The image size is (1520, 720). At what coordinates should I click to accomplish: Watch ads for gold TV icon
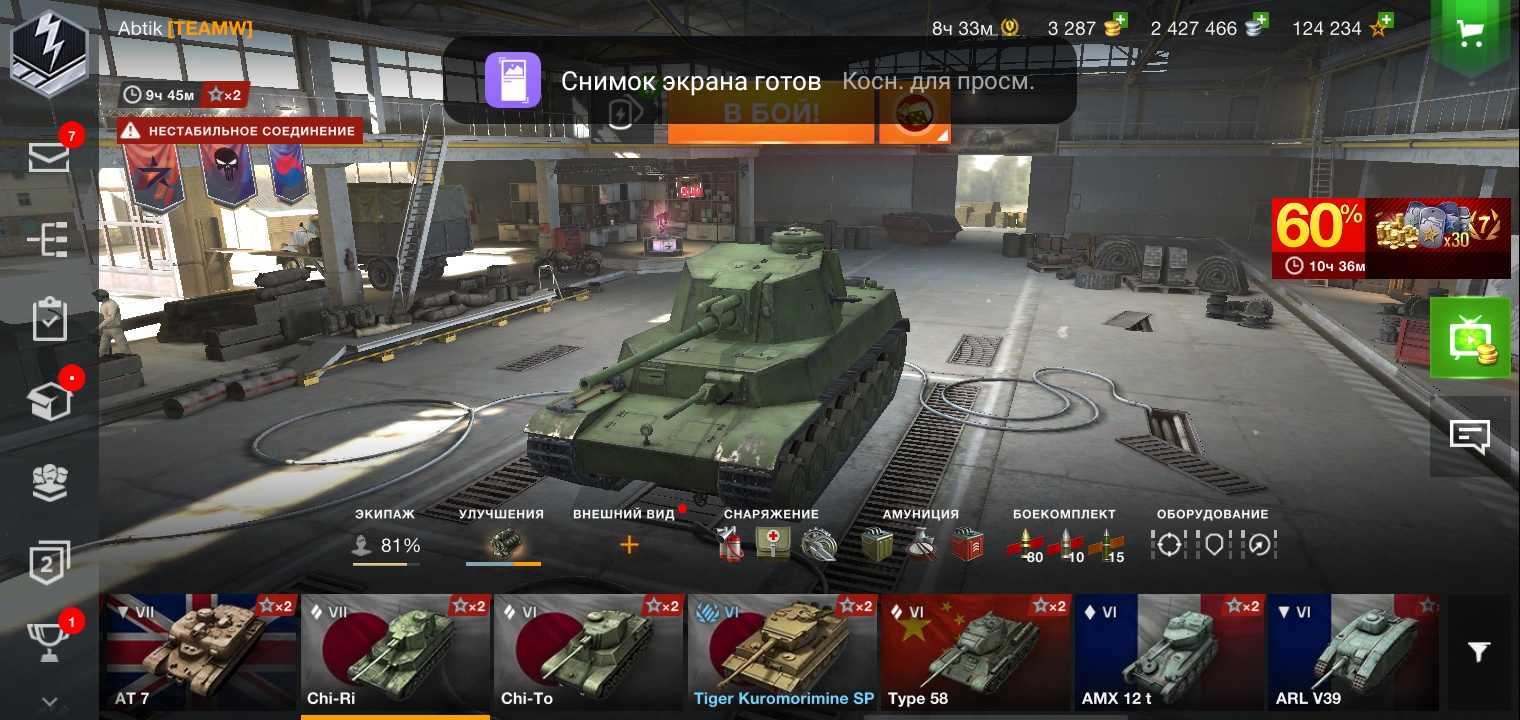[1470, 338]
